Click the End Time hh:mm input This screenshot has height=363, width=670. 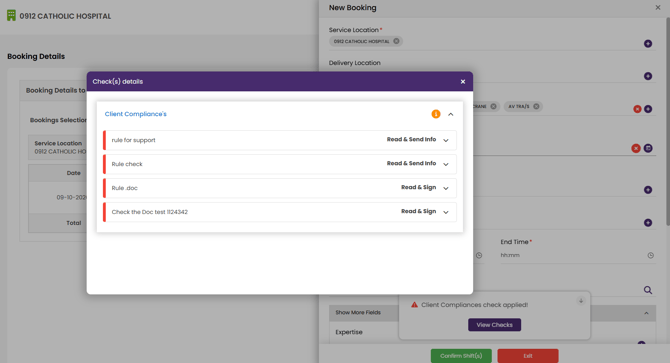[x=572, y=255]
